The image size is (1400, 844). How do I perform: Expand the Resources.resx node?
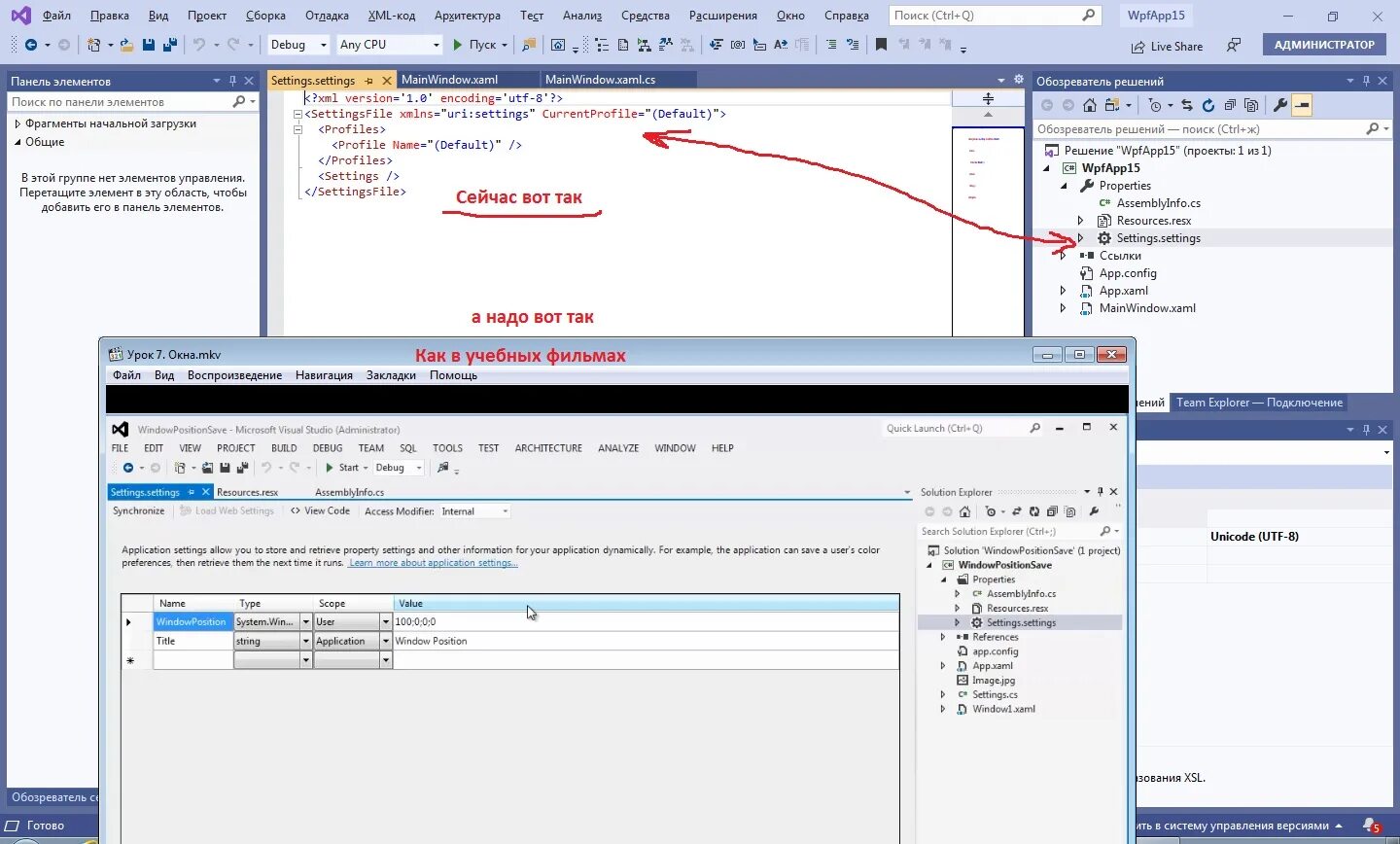coord(1080,221)
